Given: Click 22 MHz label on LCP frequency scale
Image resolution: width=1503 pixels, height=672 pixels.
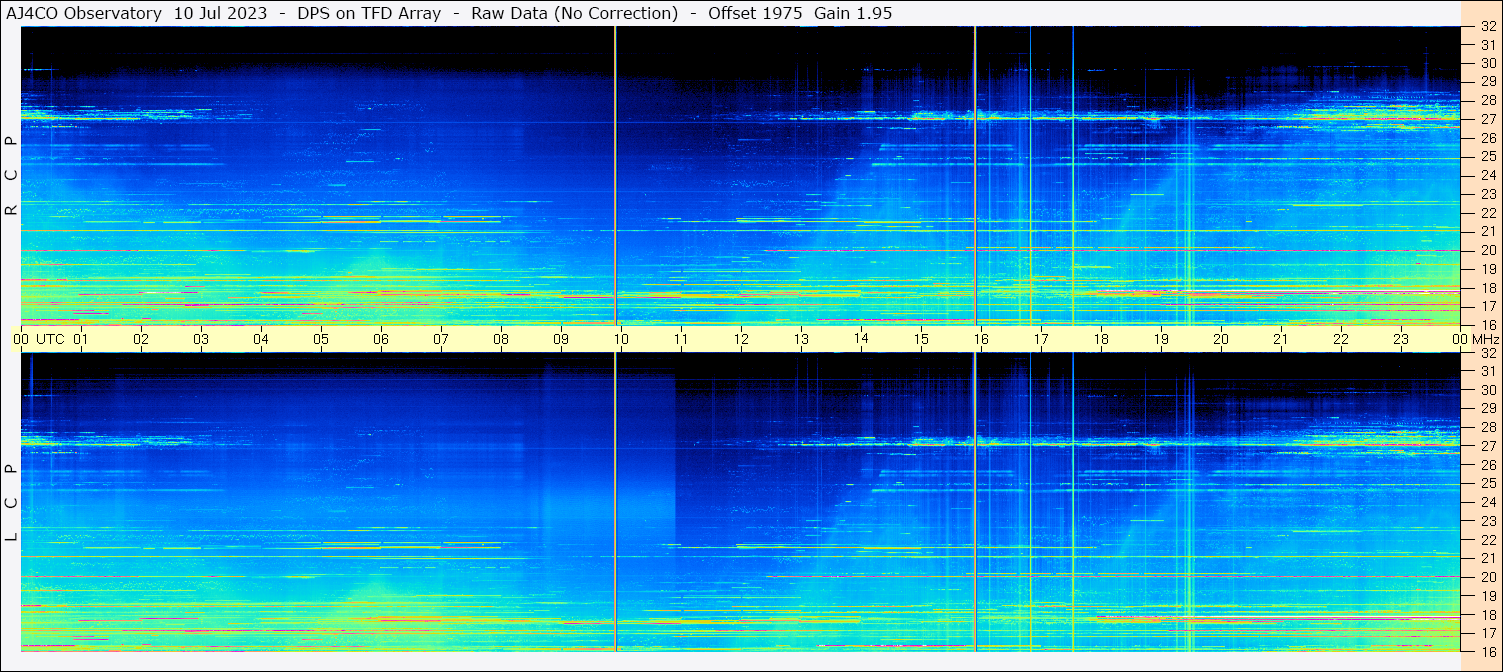Looking at the screenshot, I should click(x=1487, y=540).
